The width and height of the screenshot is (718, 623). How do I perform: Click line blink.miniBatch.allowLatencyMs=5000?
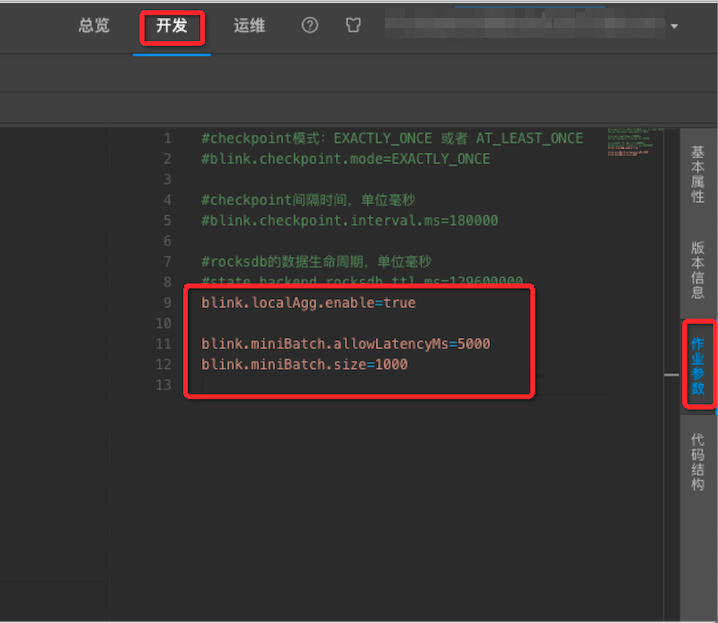tap(346, 344)
